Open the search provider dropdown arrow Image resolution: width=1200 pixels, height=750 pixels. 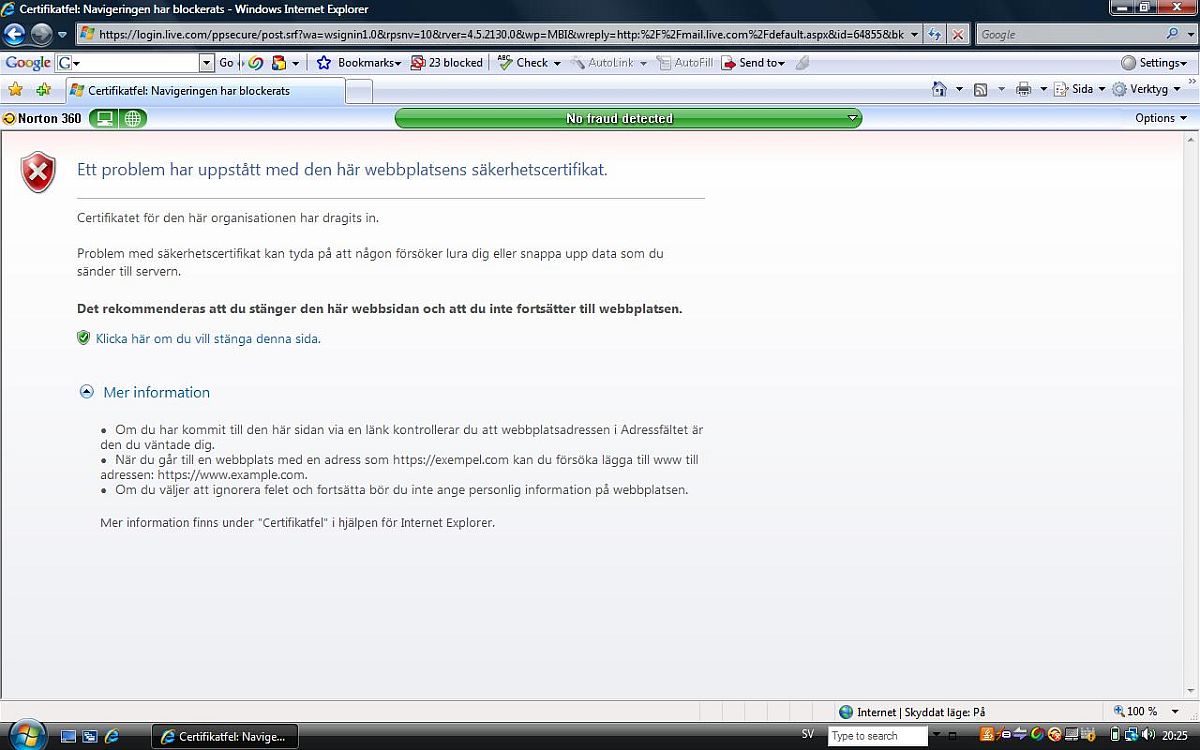click(x=1189, y=34)
